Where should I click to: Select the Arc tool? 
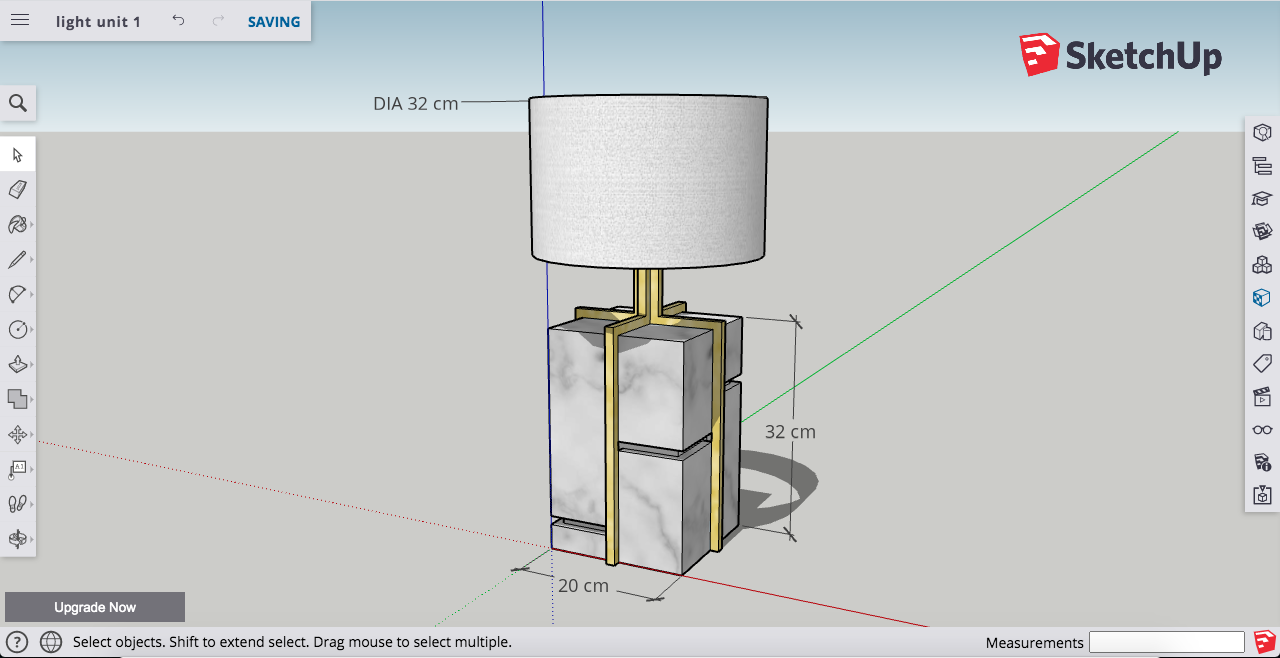[x=18, y=294]
